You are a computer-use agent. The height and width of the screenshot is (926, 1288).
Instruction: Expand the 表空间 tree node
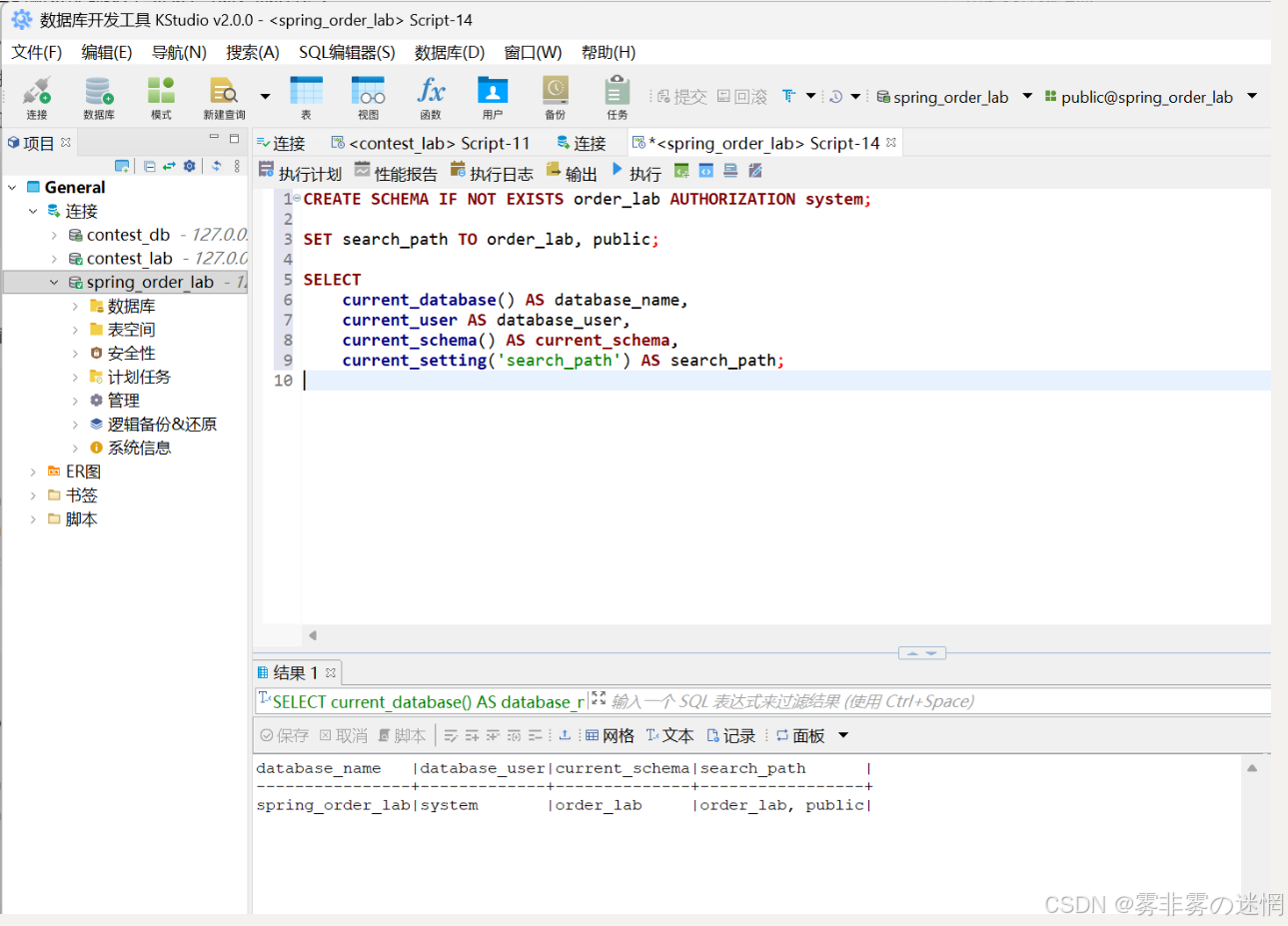75,329
